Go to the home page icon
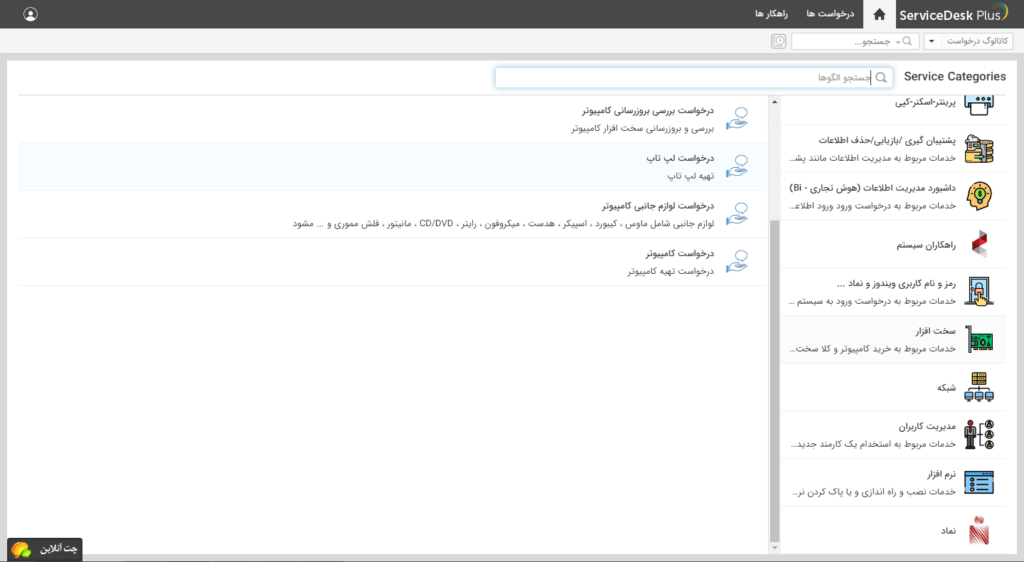 point(879,14)
